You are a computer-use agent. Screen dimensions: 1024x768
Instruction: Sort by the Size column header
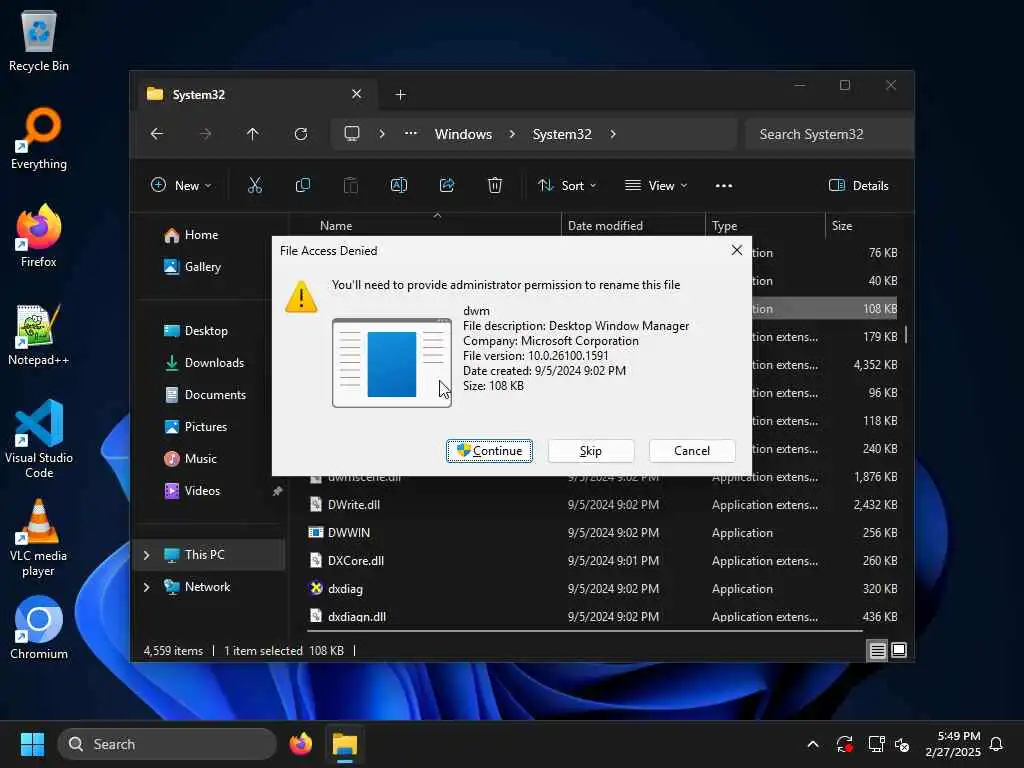tap(842, 225)
